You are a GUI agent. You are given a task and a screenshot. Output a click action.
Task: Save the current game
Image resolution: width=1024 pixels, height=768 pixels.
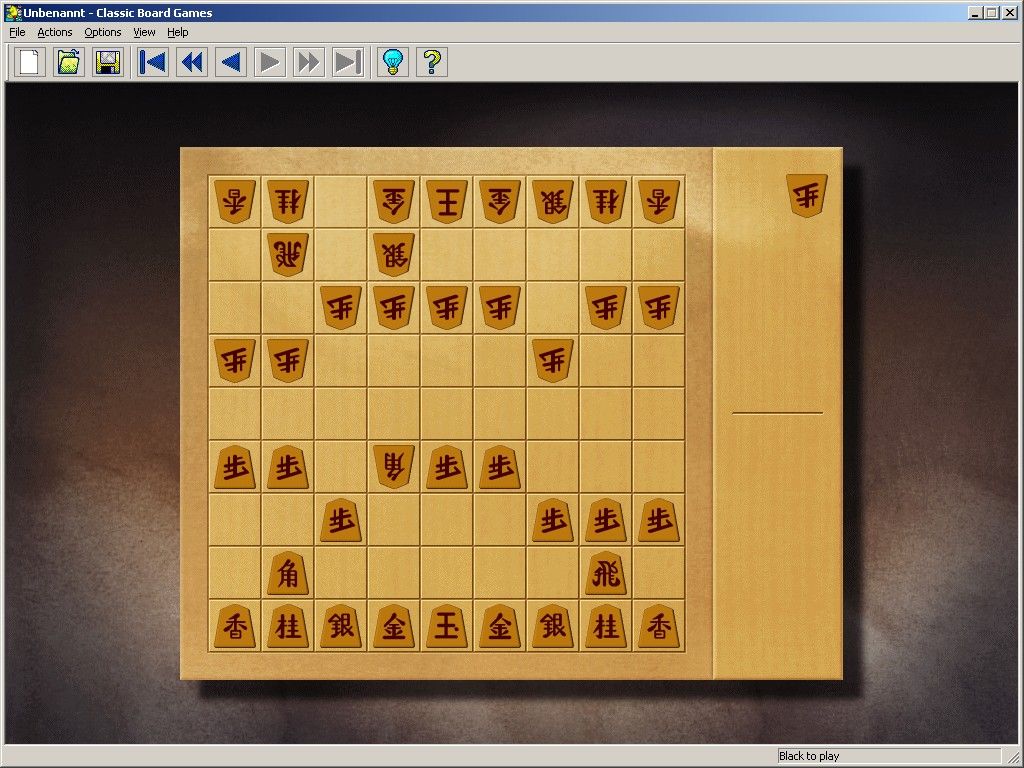click(x=107, y=62)
